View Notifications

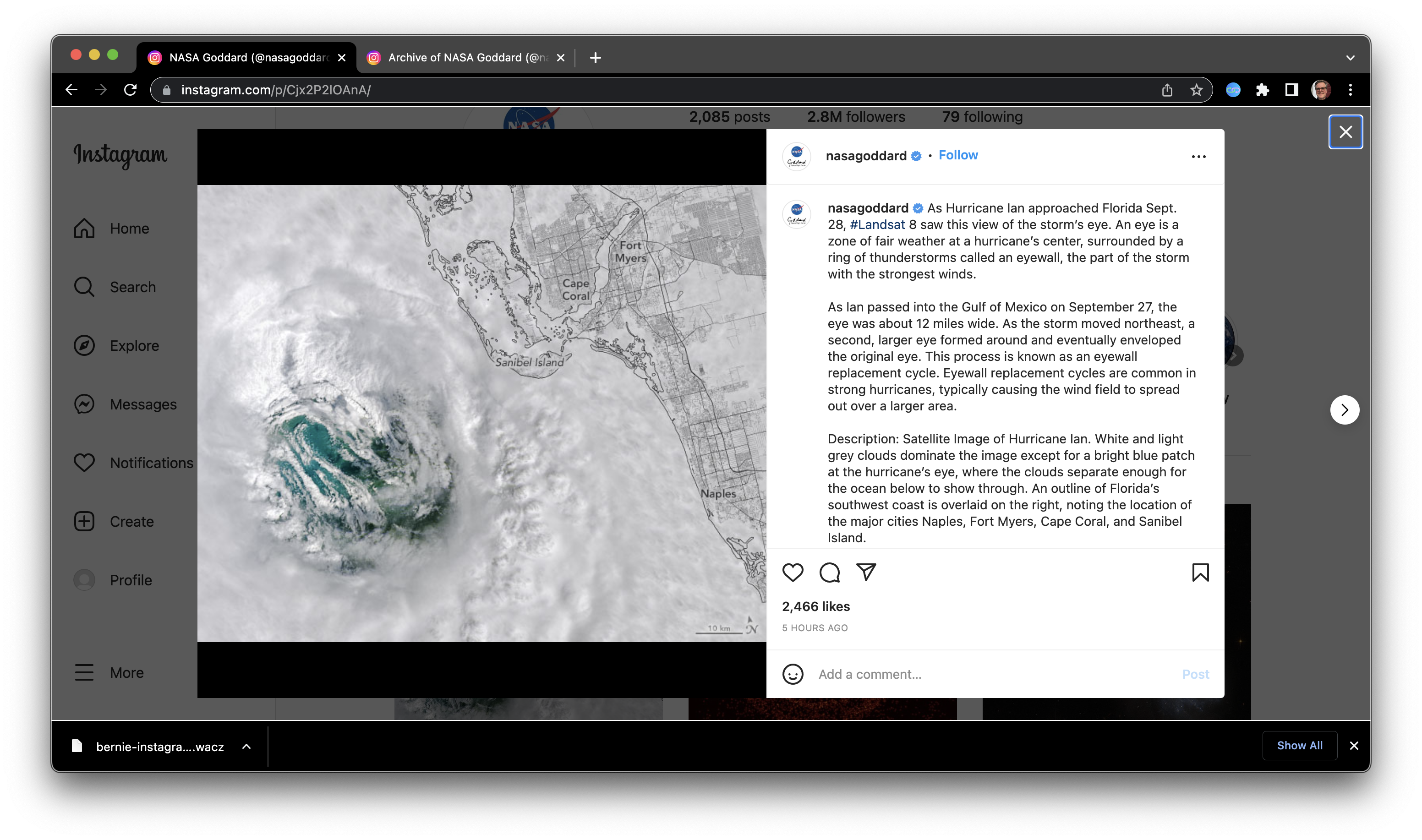pyautogui.click(x=151, y=463)
